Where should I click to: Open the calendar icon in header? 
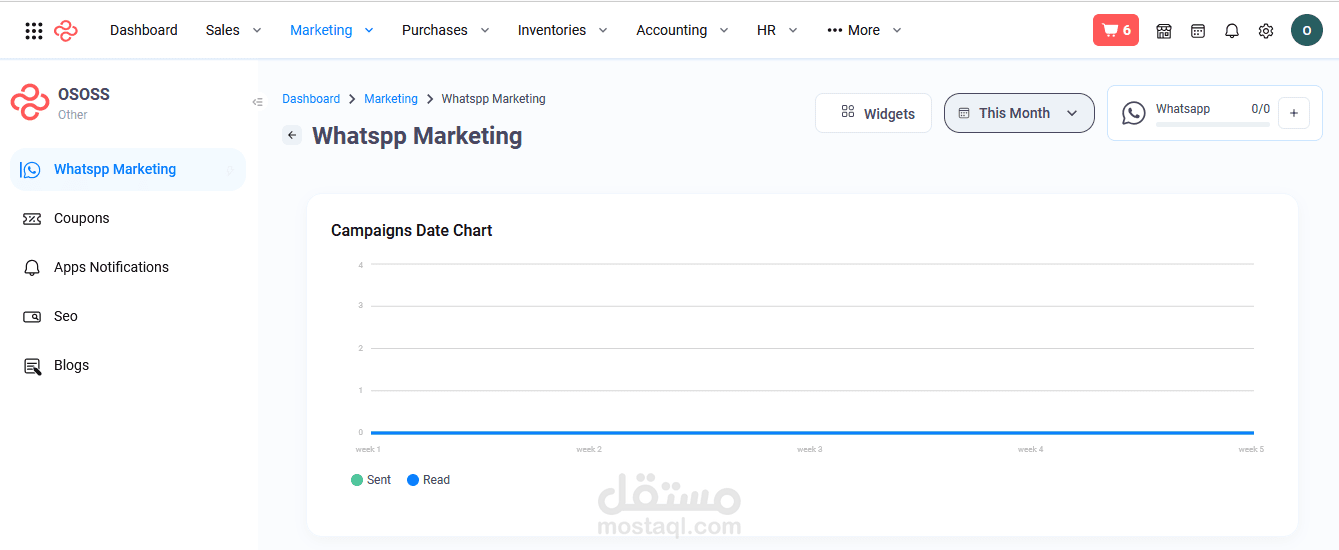(x=1198, y=31)
